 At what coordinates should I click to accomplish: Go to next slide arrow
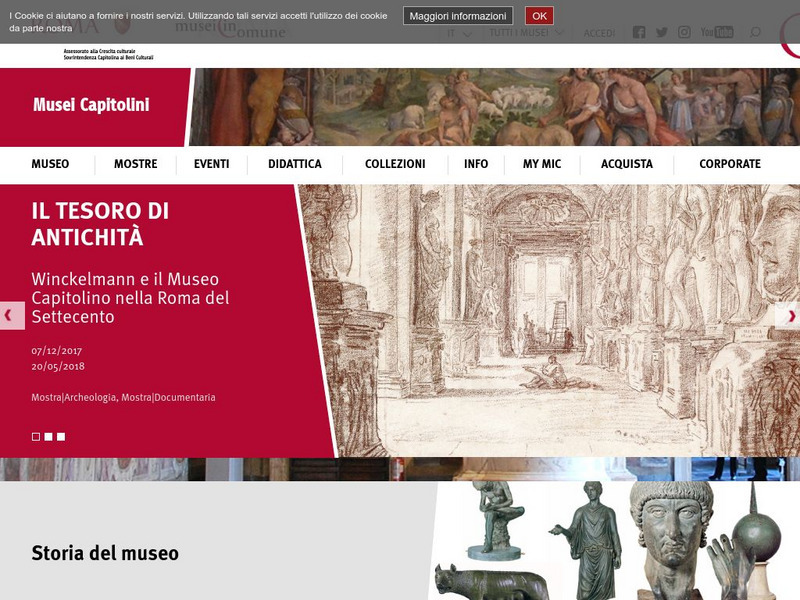pyautogui.click(x=788, y=316)
